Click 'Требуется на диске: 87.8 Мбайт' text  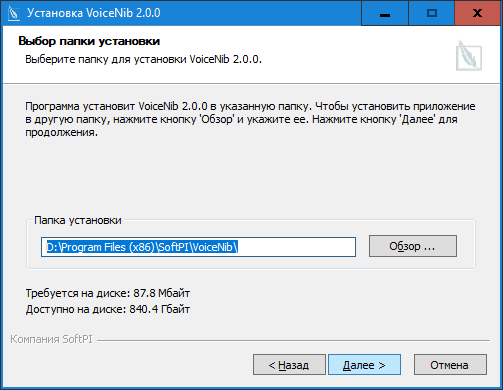[108, 293]
